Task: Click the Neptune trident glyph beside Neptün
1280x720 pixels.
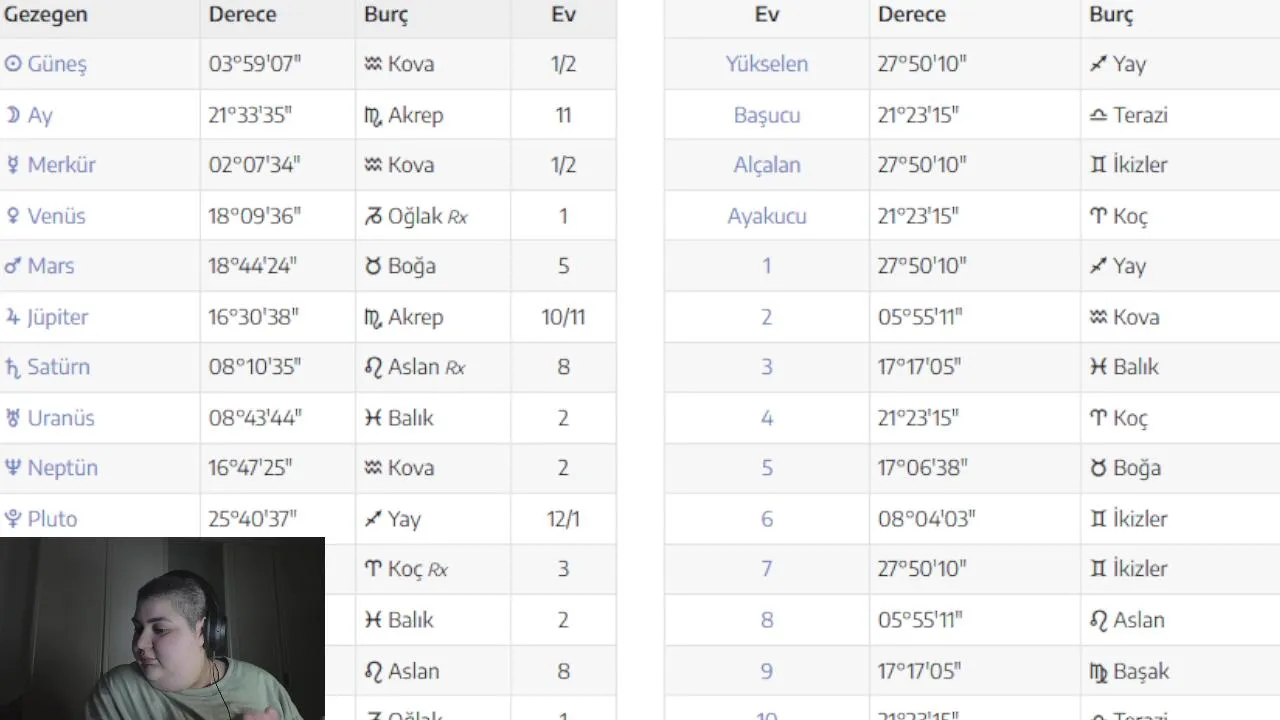Action: coord(13,468)
